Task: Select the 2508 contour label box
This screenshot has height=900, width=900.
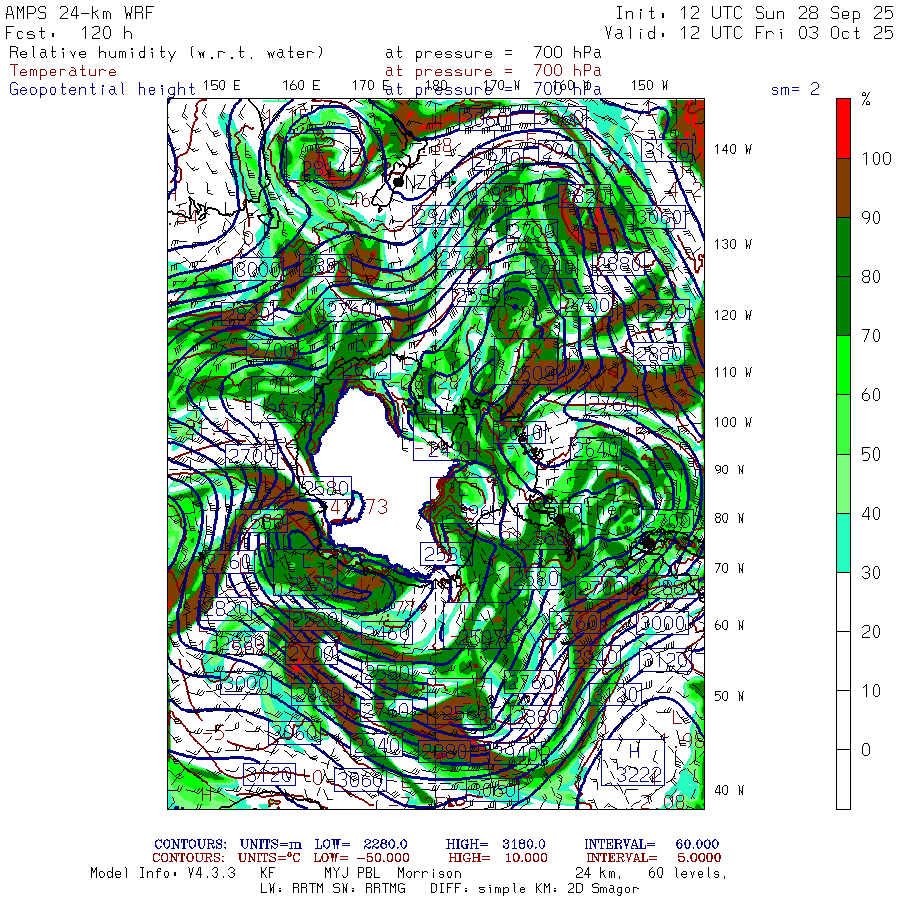Action: click(x=532, y=374)
